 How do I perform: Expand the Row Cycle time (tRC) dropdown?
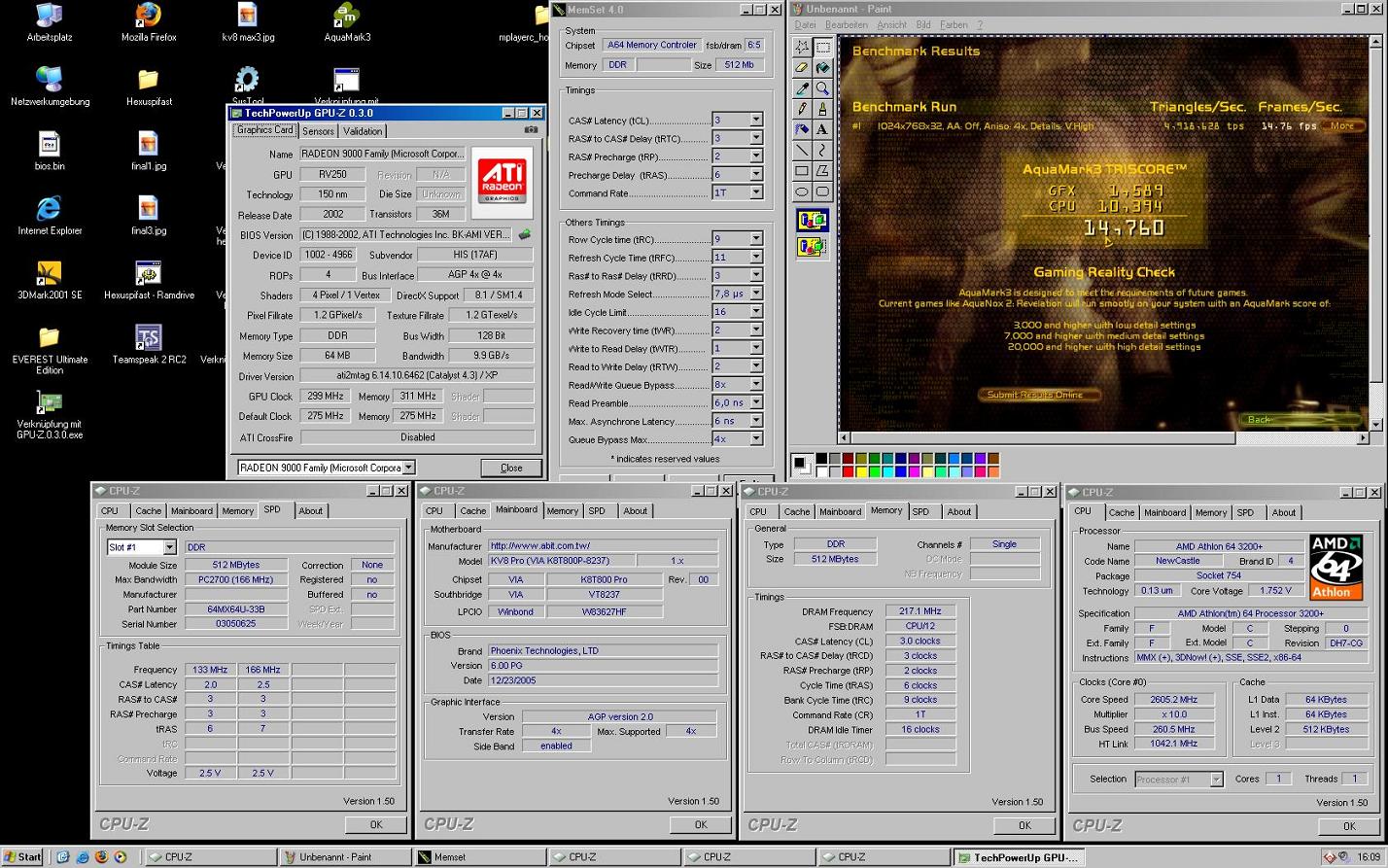tap(755, 239)
